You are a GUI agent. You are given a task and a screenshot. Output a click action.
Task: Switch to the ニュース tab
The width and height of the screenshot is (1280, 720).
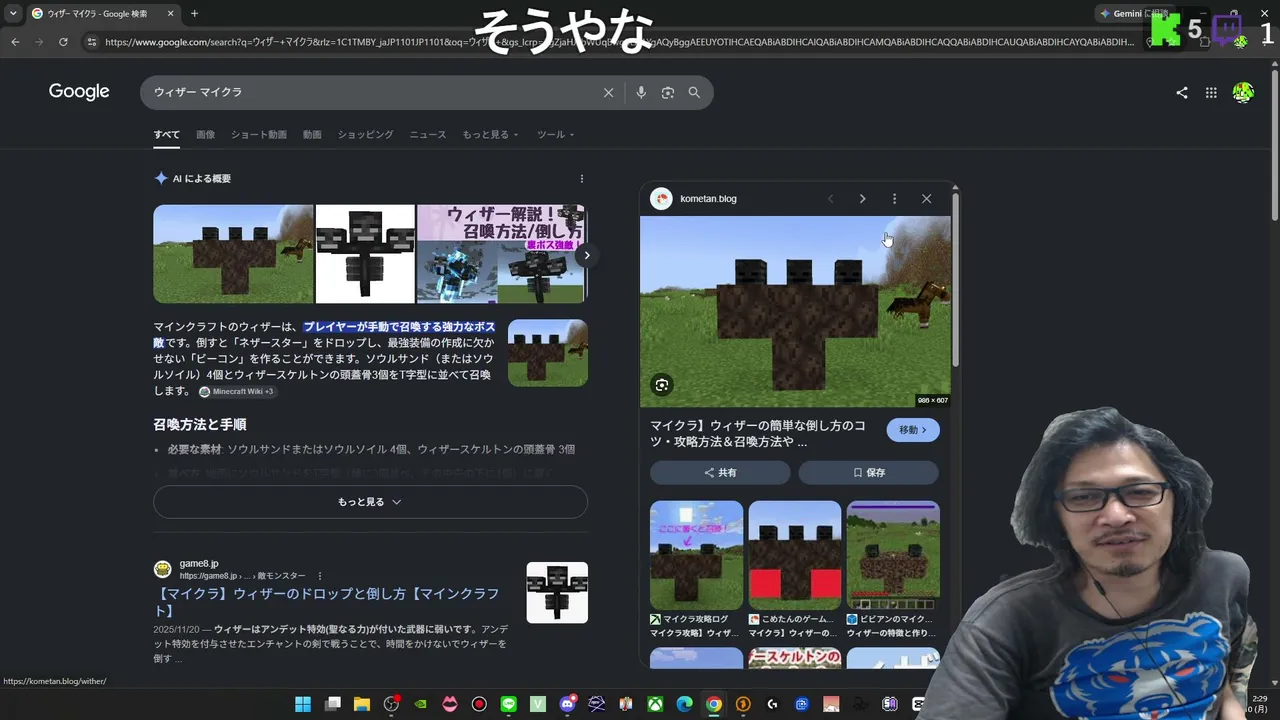click(428, 135)
